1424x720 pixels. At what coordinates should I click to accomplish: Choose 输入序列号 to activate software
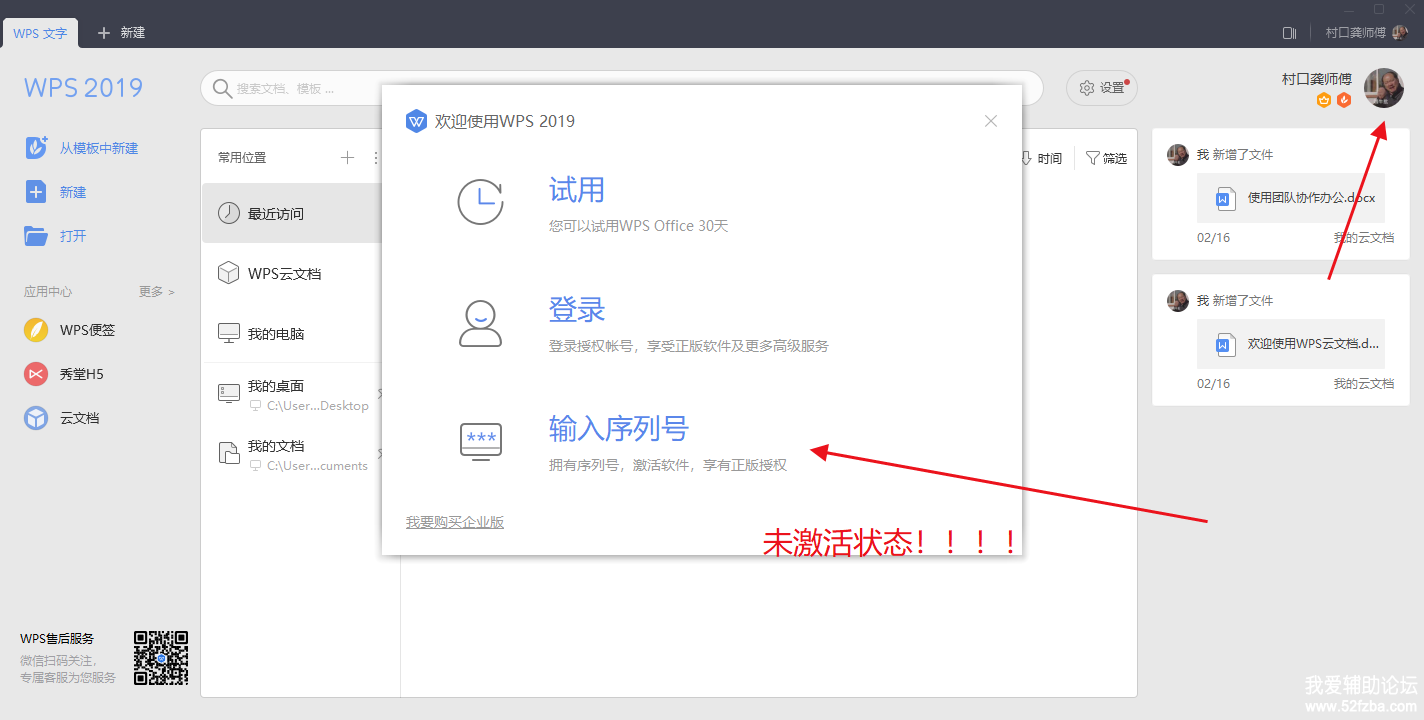point(619,429)
